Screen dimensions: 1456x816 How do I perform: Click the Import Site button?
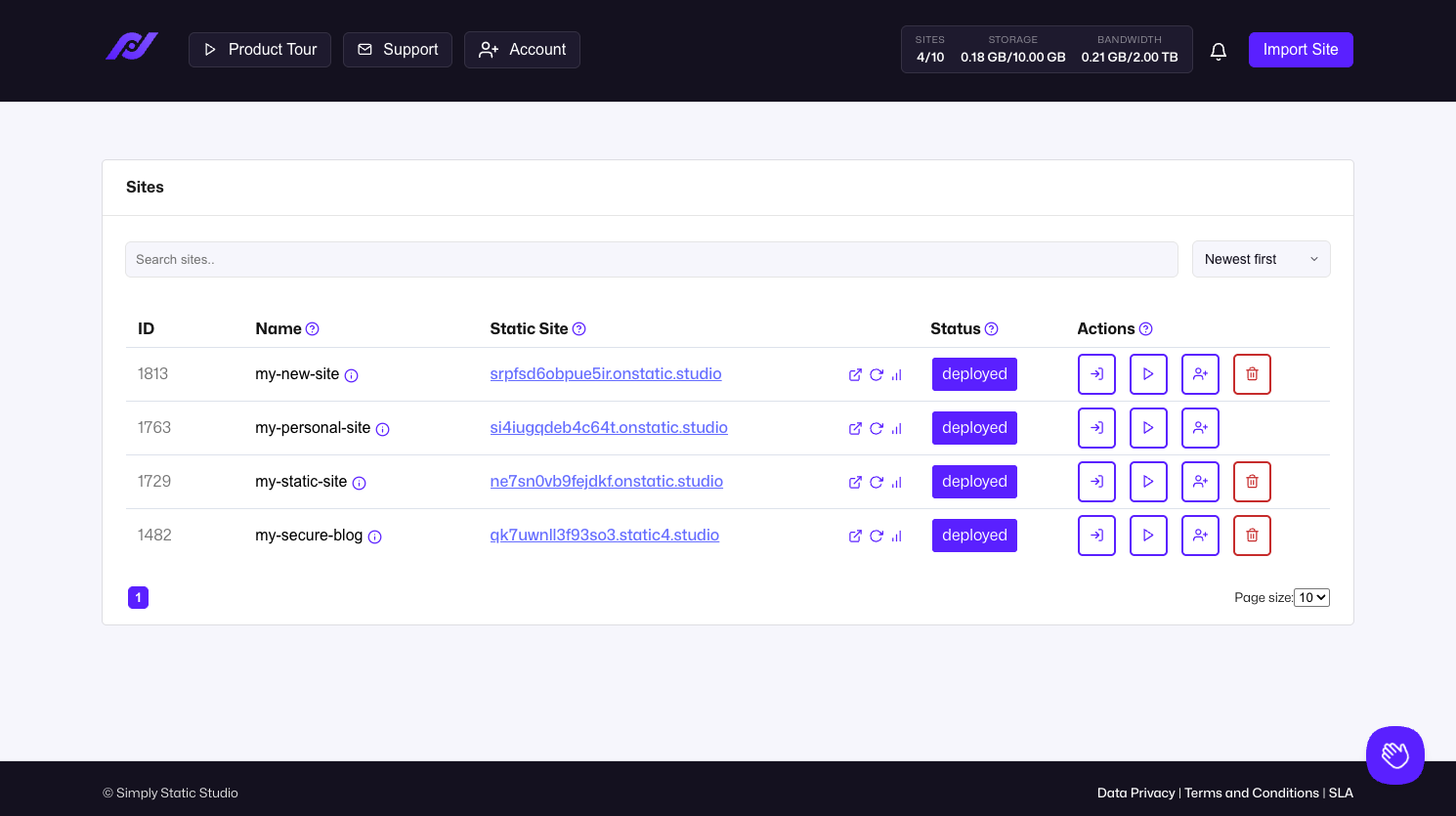tap(1300, 50)
